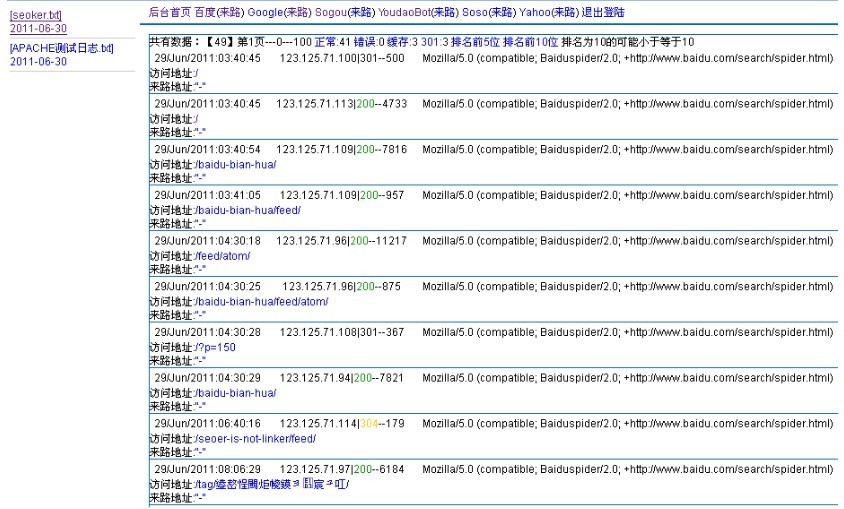Viewport: 844px width, 509px height.
Task: Click the IP entry 123.125.71.96|200--11217
Action: 342,241
